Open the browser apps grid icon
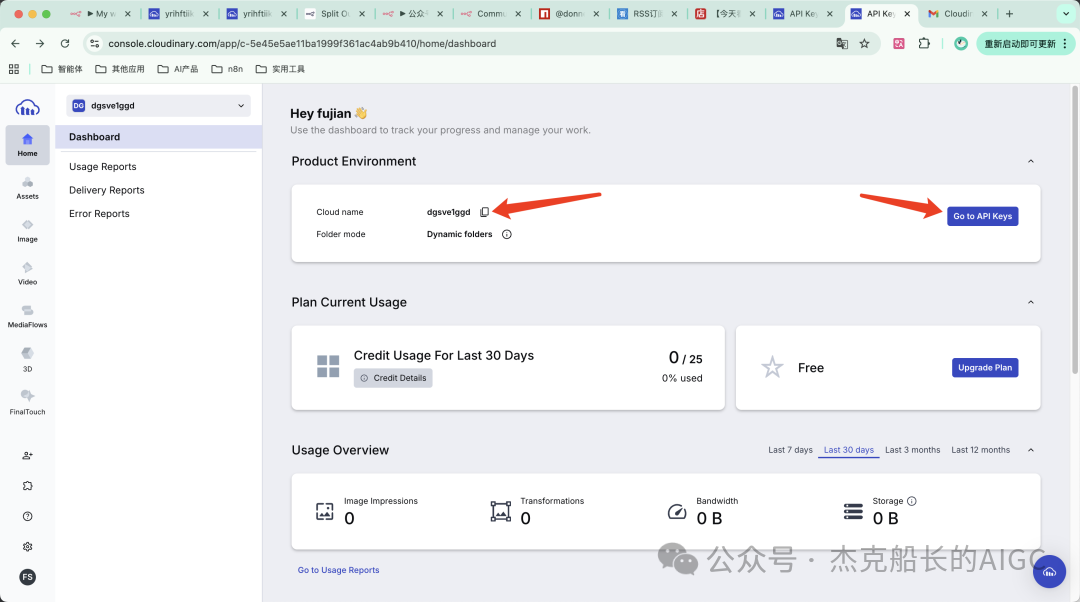 [14, 69]
